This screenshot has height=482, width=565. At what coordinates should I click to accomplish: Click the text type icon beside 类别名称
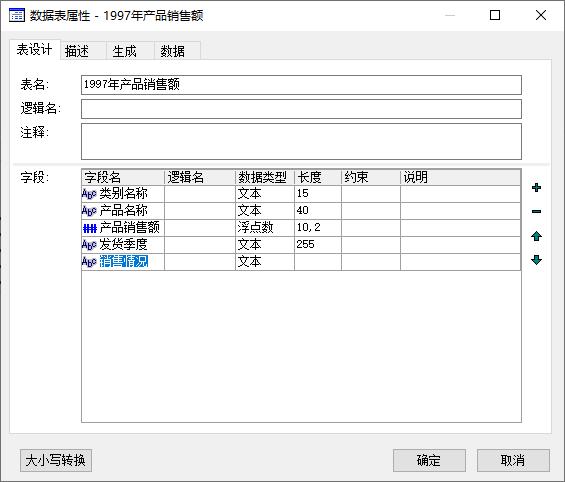[89, 194]
